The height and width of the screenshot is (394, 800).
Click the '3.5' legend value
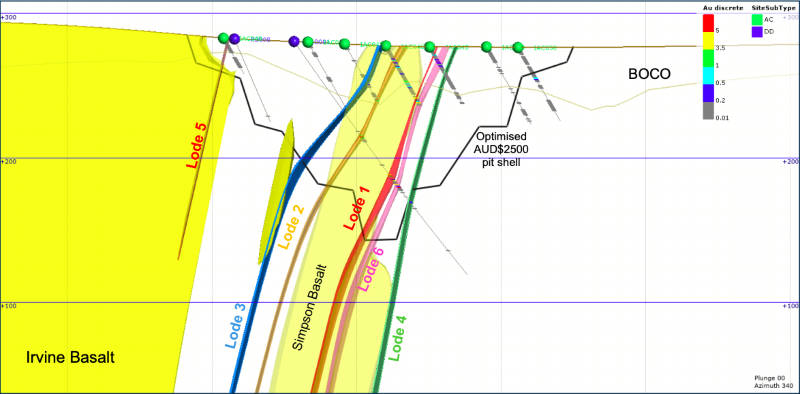pos(719,47)
